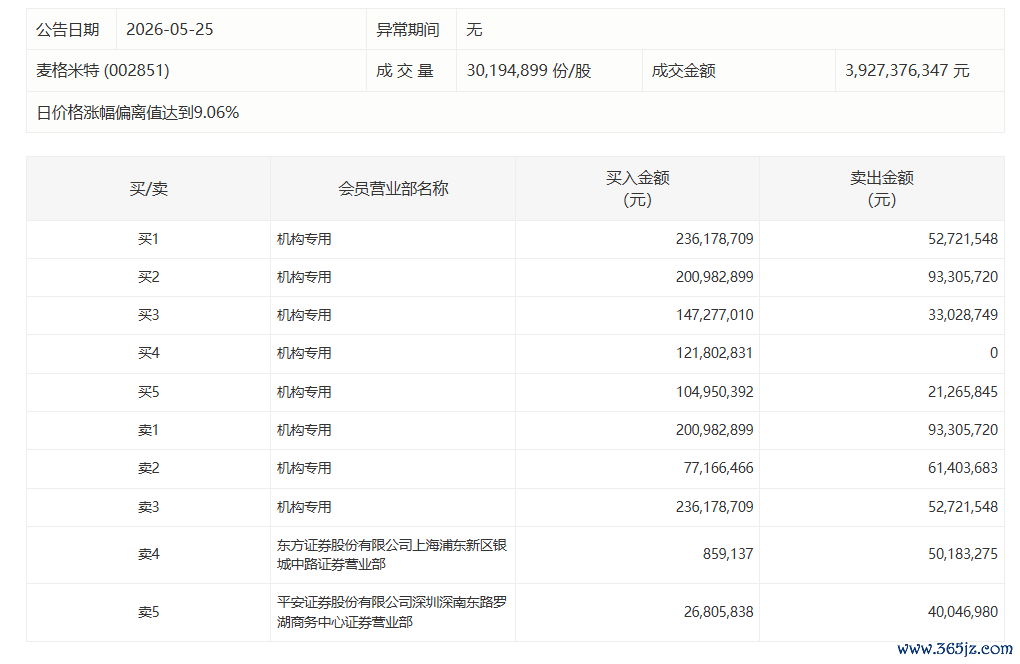This screenshot has width=1020, height=664.
Task: Select the 卖5 row label
Action: pyautogui.click(x=148, y=612)
